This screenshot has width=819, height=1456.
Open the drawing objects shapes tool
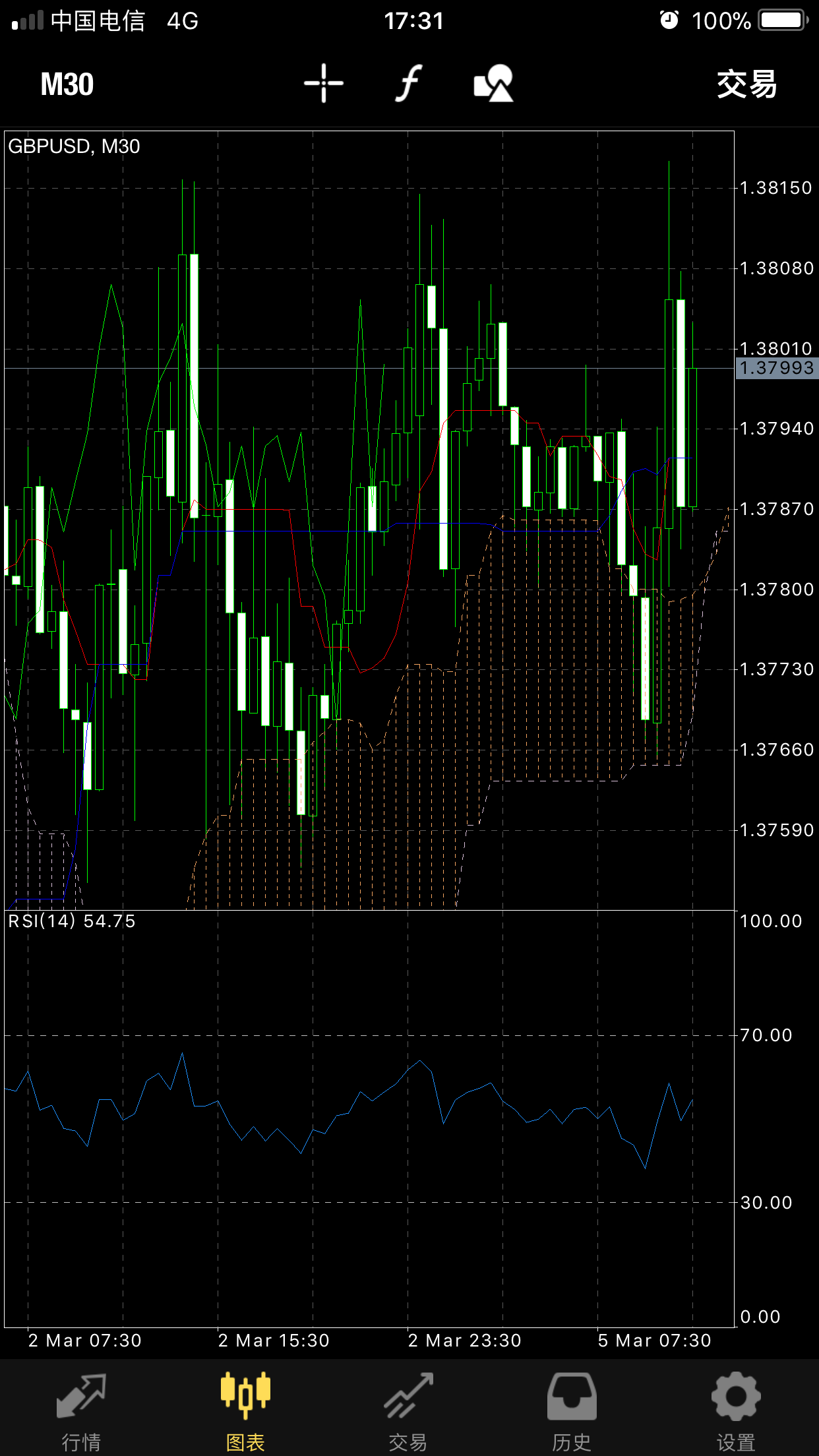(x=494, y=84)
